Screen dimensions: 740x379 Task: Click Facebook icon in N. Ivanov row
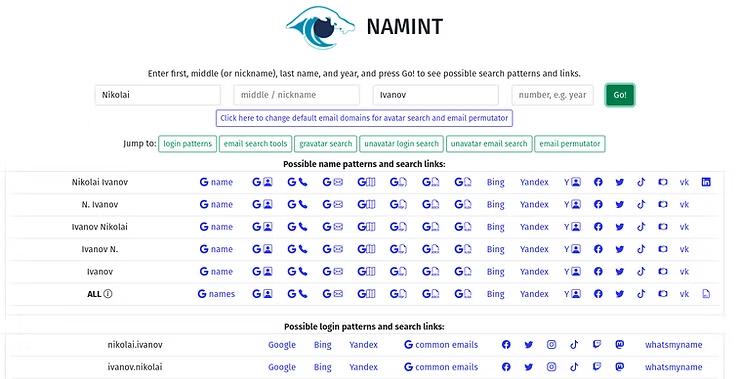click(x=598, y=204)
